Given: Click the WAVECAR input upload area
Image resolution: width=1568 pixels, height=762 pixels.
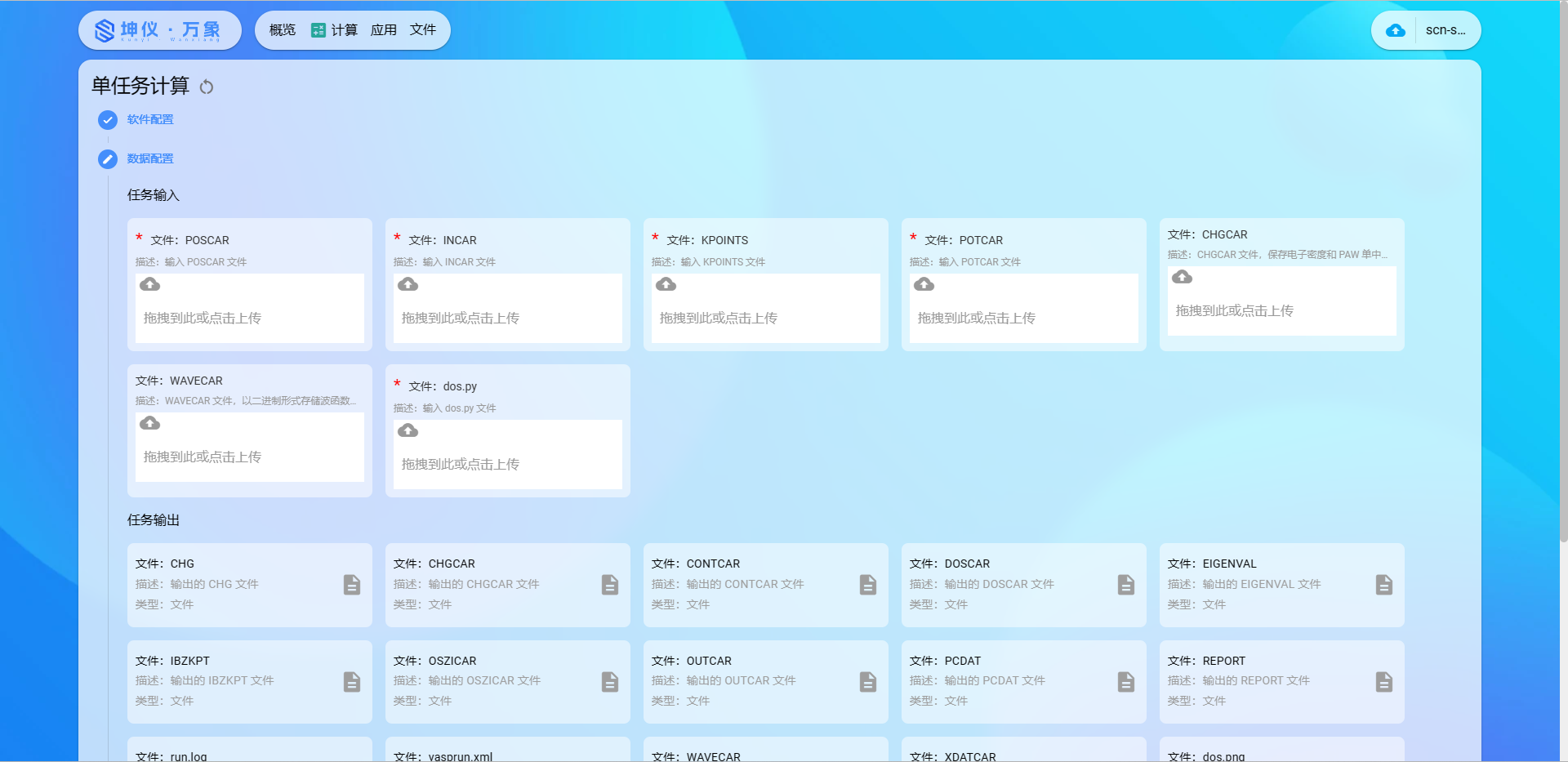Looking at the screenshot, I should [x=249, y=448].
